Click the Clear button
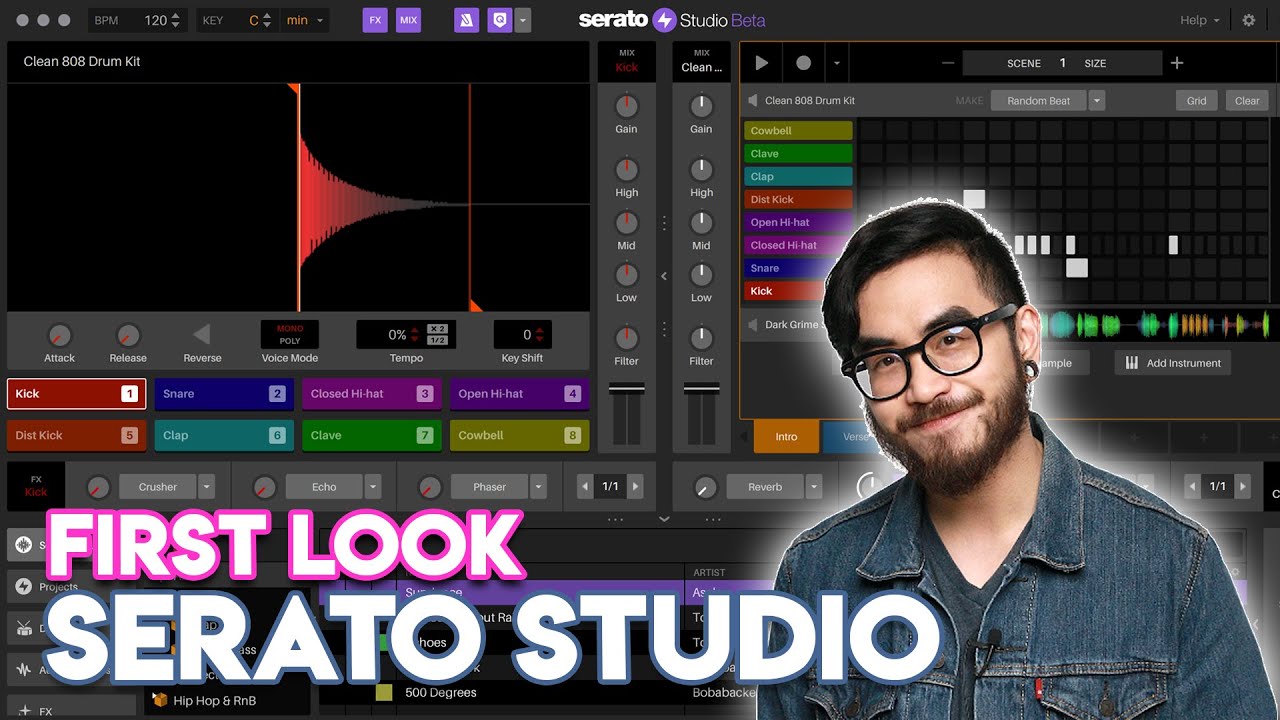 tap(1247, 100)
